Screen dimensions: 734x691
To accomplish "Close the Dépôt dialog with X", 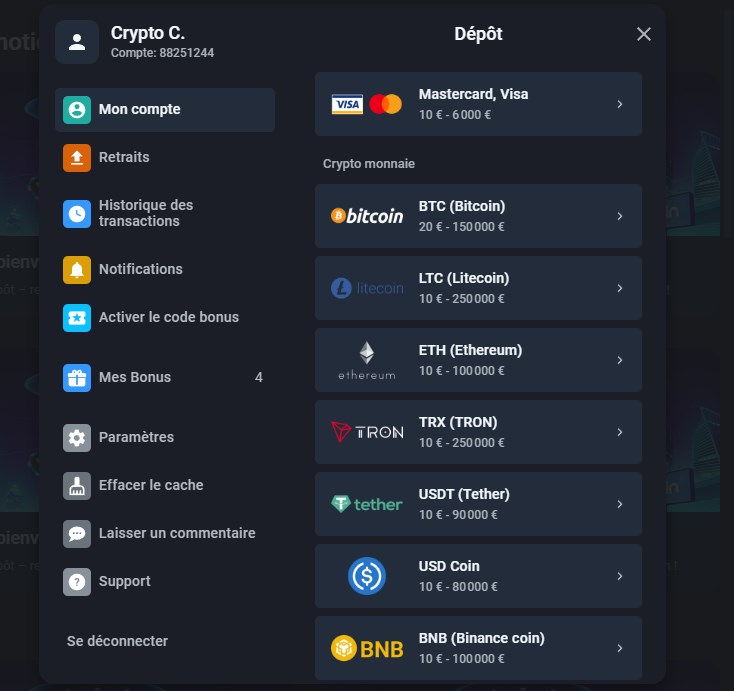I will [x=644, y=34].
